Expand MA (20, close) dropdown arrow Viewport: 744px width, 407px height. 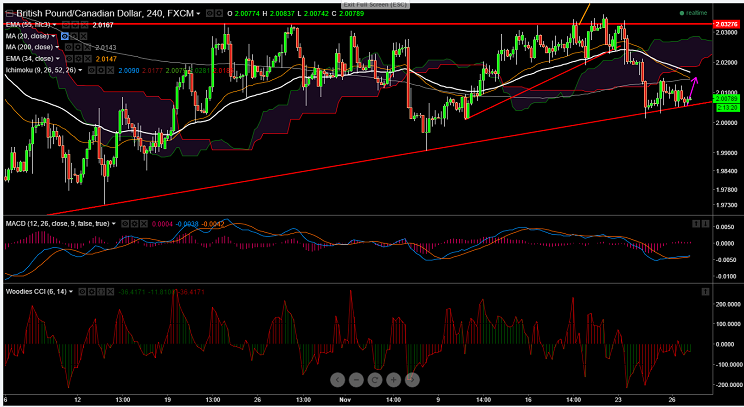coord(54,37)
